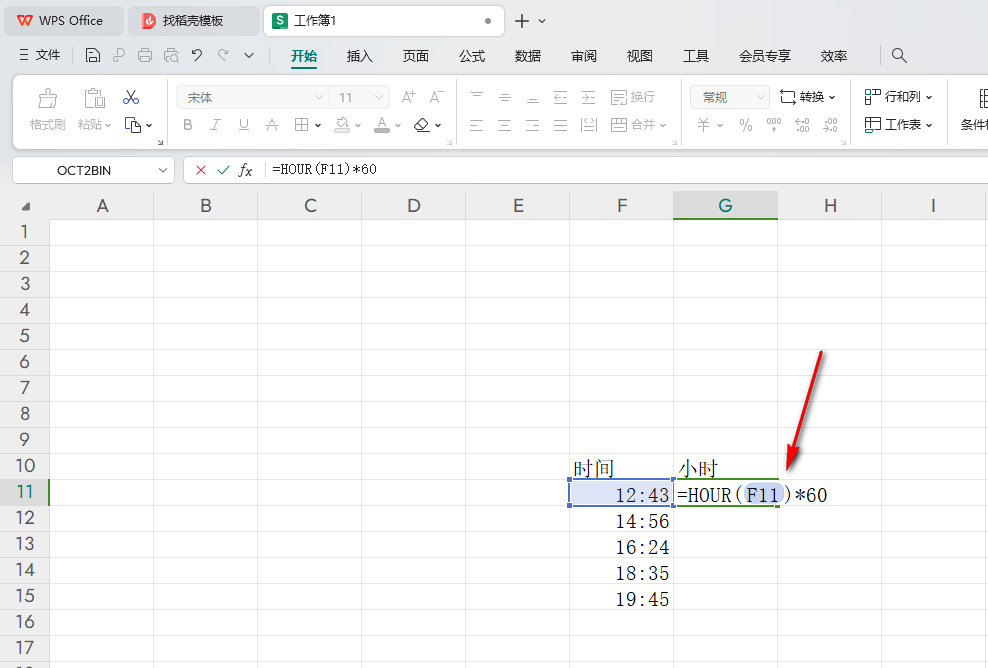The height and width of the screenshot is (668, 988).
Task: Expand the name box dropdown showing OCT2BIN
Action: click(x=163, y=170)
